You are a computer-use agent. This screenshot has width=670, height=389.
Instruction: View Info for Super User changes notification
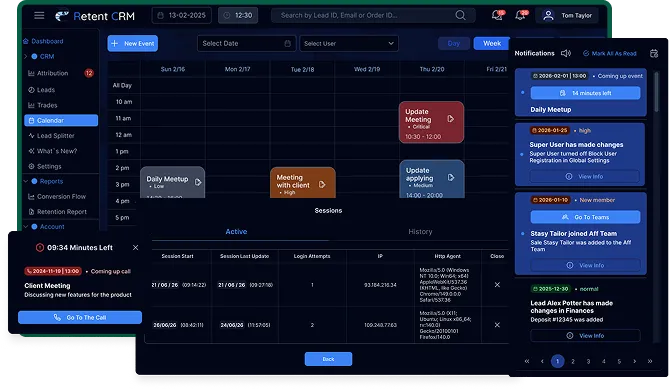coord(585,177)
